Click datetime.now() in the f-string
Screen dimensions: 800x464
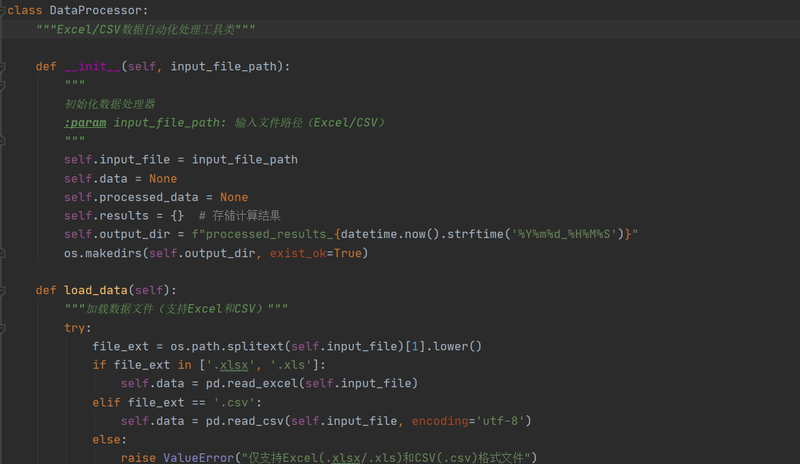(x=390, y=234)
